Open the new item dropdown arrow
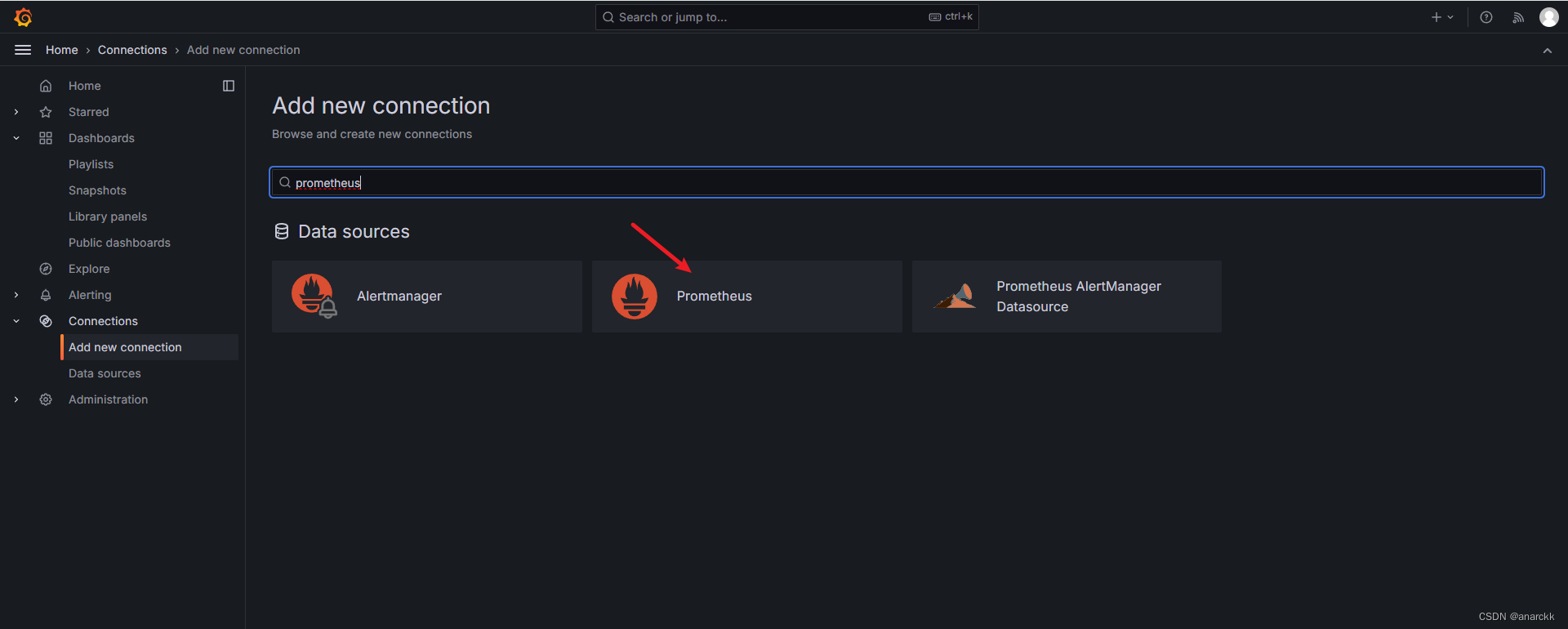This screenshot has height=629, width=1568. click(x=1450, y=17)
